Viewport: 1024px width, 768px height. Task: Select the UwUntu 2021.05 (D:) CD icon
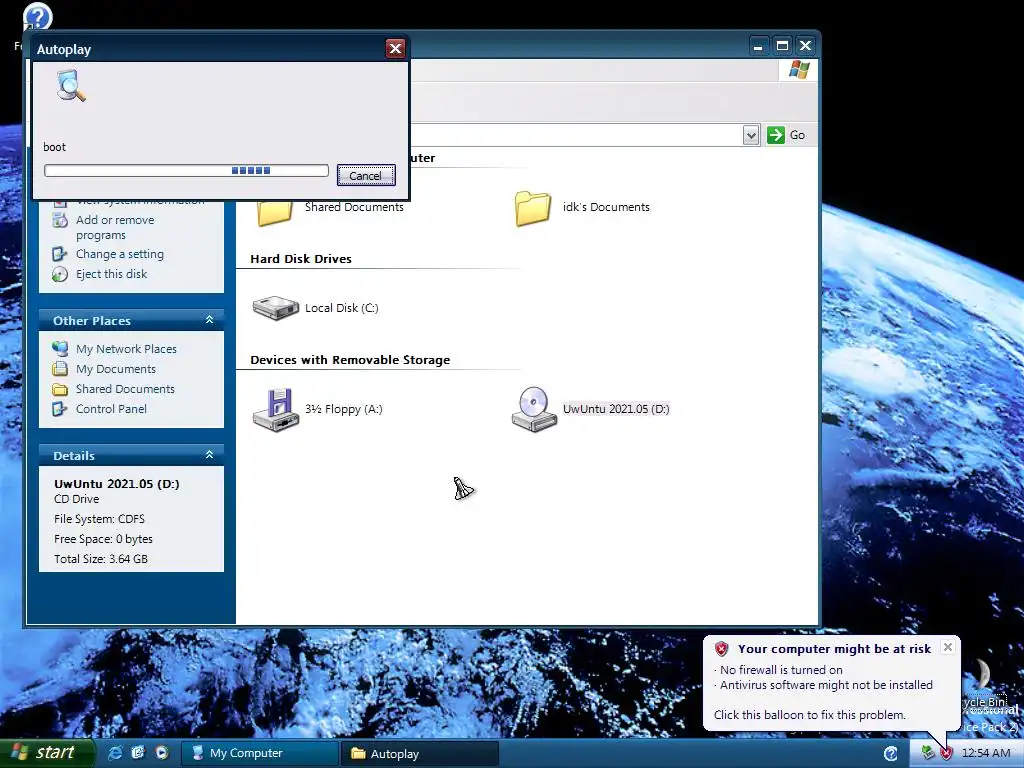(534, 409)
